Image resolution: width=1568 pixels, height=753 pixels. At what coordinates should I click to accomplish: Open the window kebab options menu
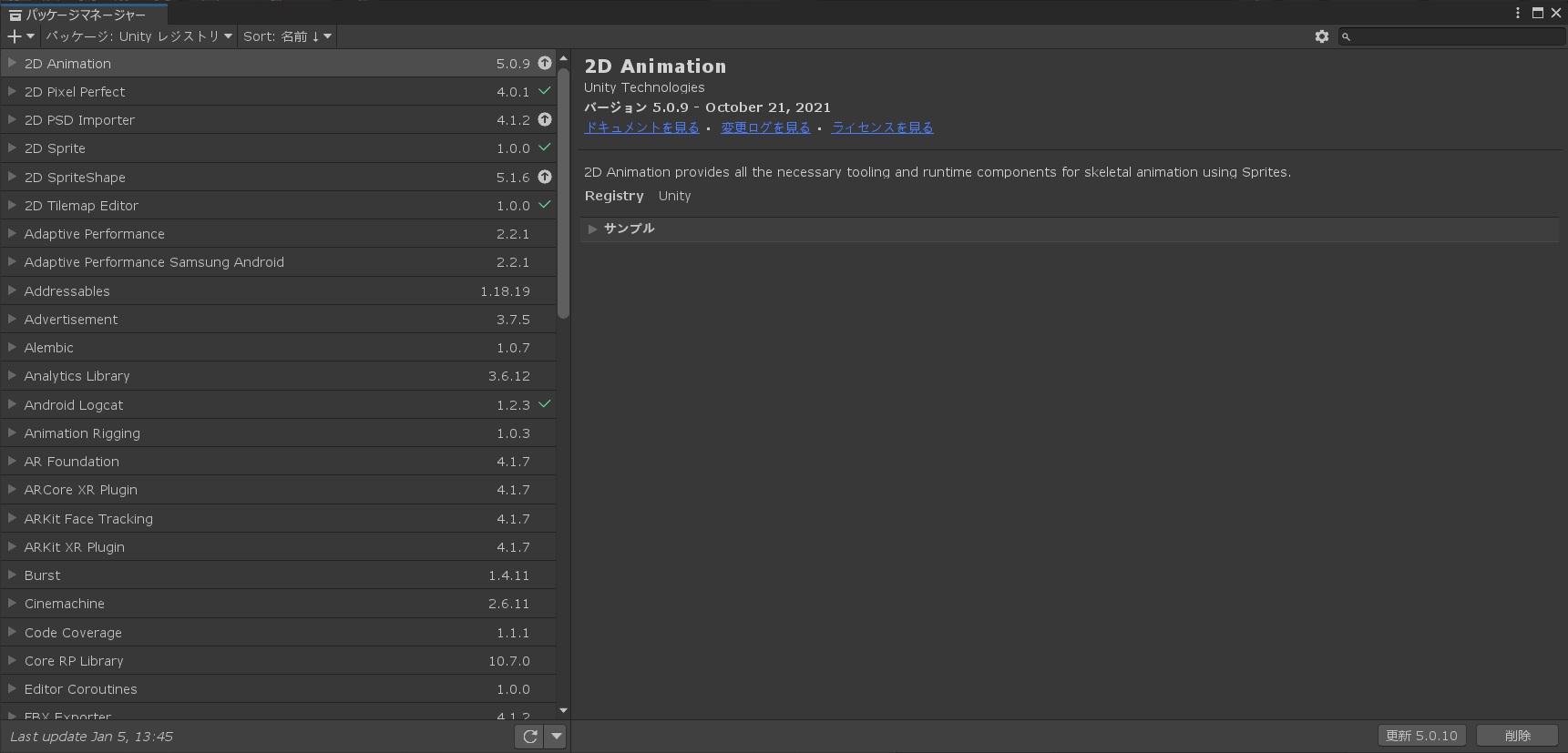(x=1518, y=13)
